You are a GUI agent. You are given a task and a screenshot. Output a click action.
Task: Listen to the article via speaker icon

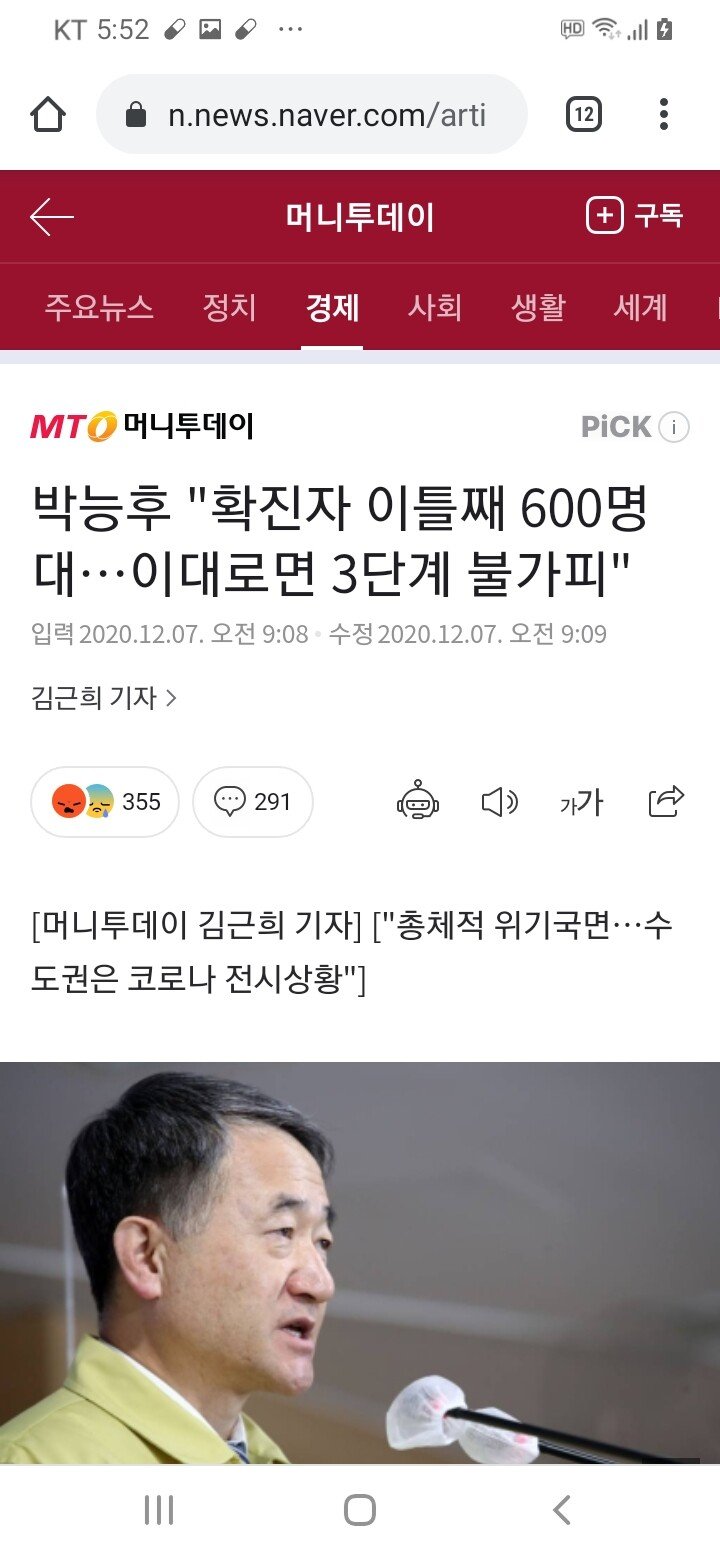pyautogui.click(x=499, y=802)
